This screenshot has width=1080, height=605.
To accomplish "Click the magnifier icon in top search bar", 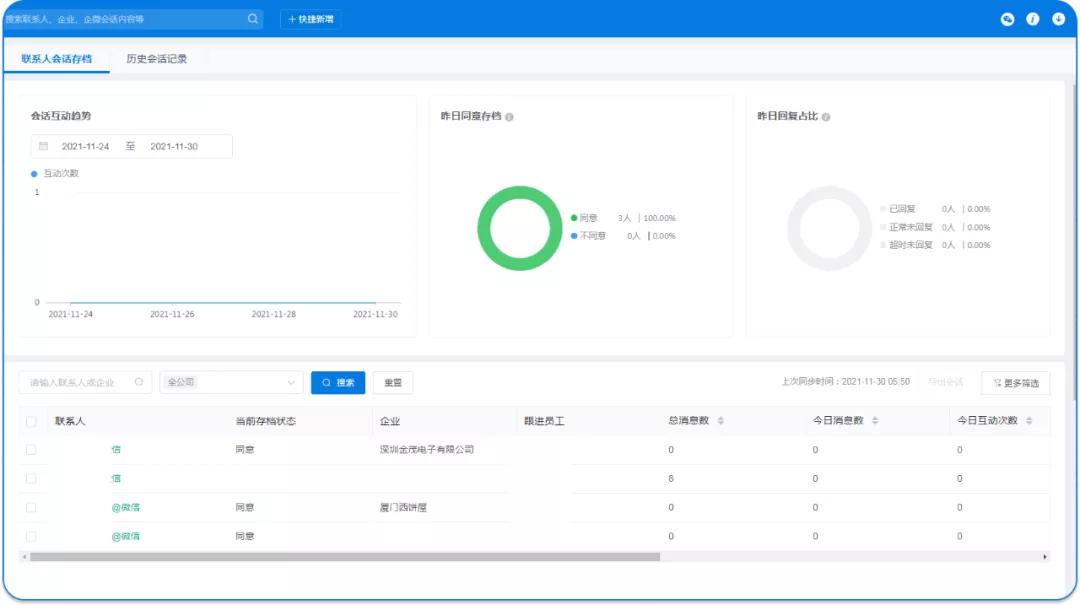I will click(252, 19).
